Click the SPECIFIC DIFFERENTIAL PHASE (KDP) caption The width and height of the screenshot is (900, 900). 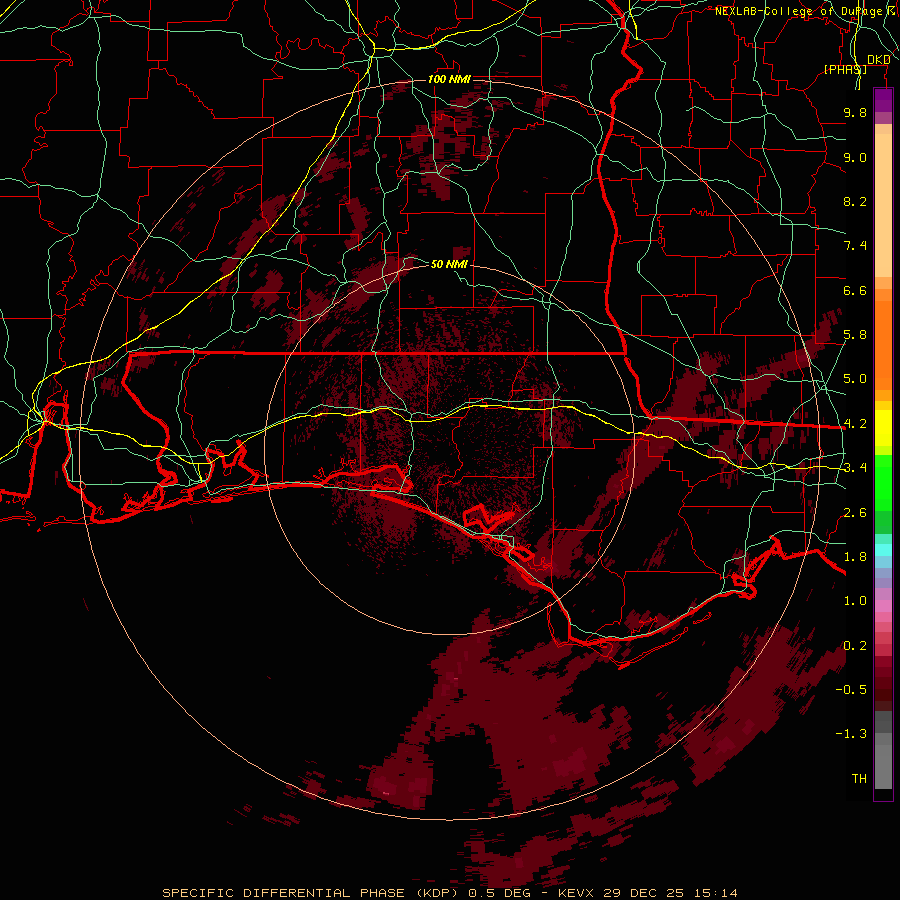[x=309, y=893]
